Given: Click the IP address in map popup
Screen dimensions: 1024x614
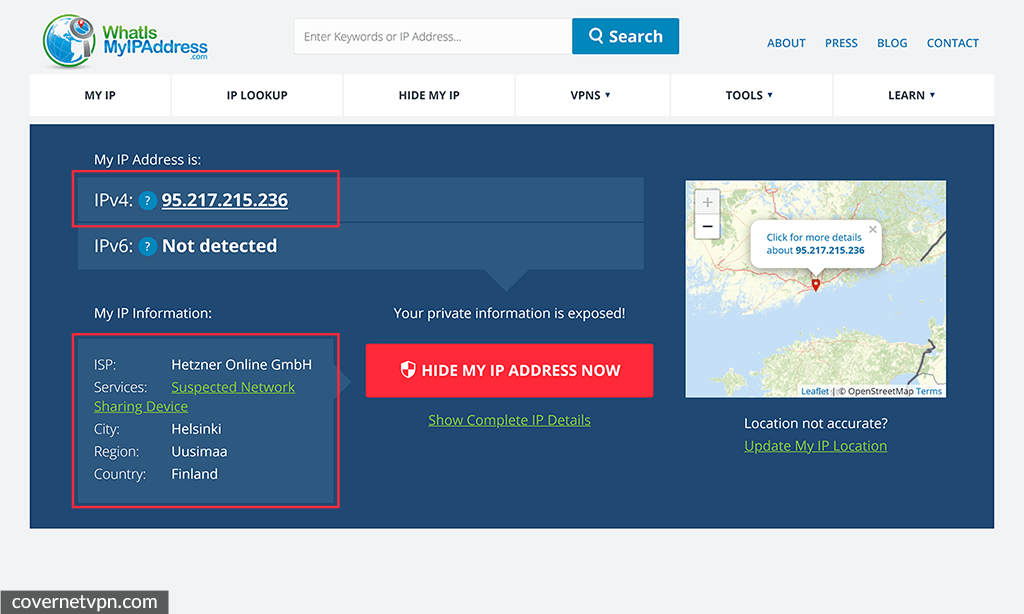Looking at the screenshot, I should (830, 250).
